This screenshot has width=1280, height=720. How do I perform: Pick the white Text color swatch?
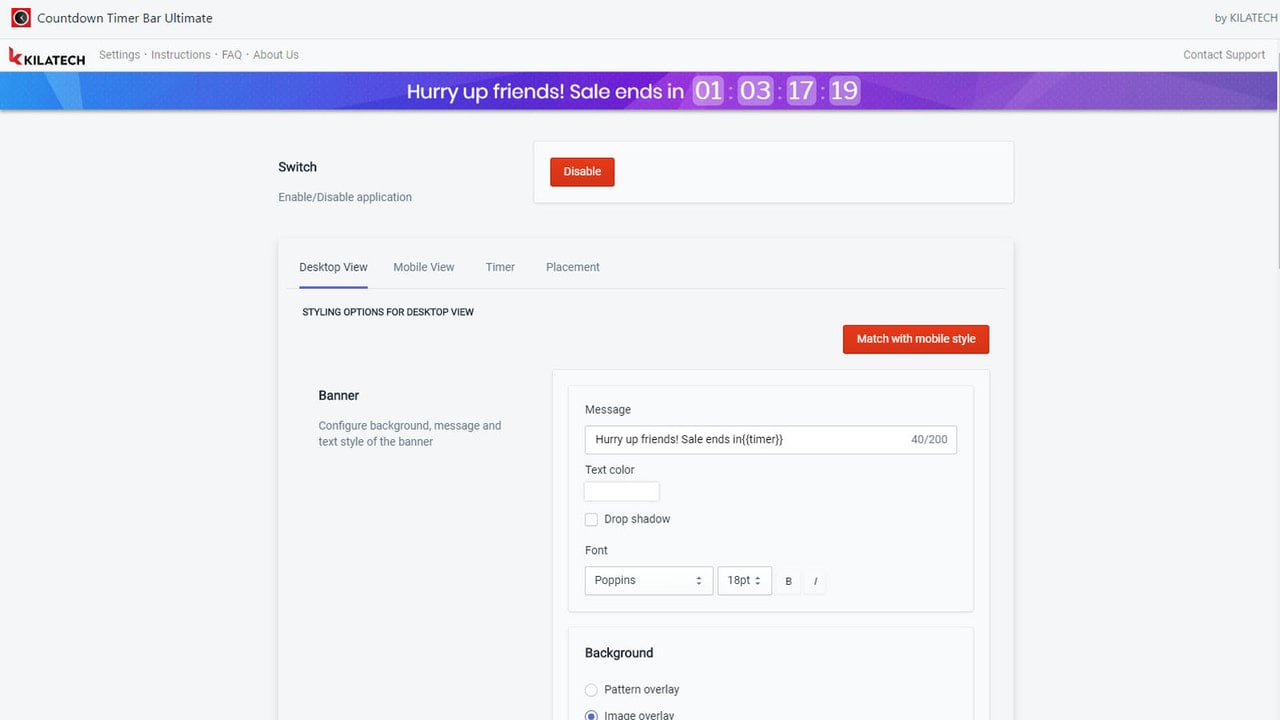click(x=622, y=491)
